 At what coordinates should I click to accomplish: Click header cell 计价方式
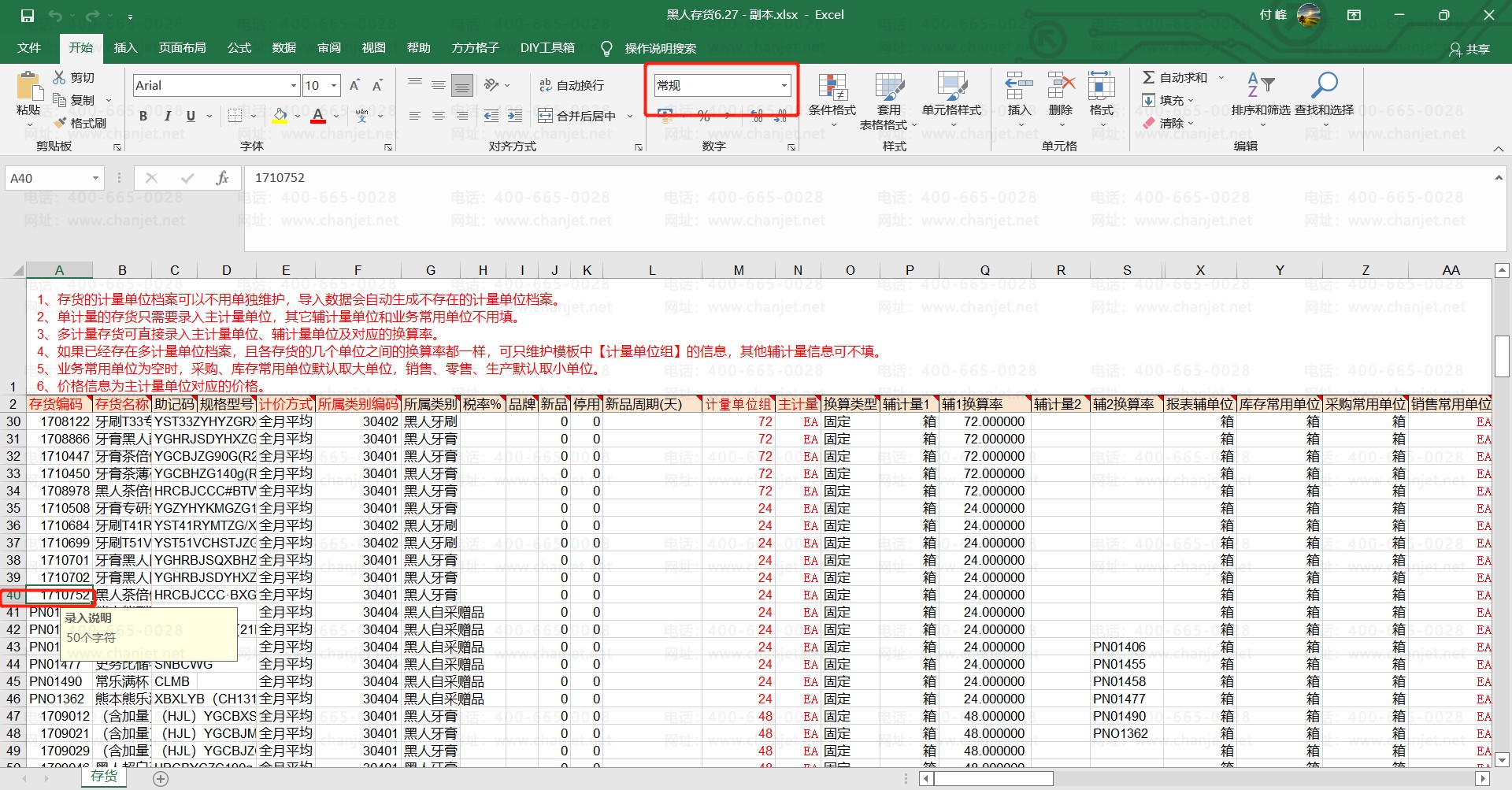[x=286, y=404]
